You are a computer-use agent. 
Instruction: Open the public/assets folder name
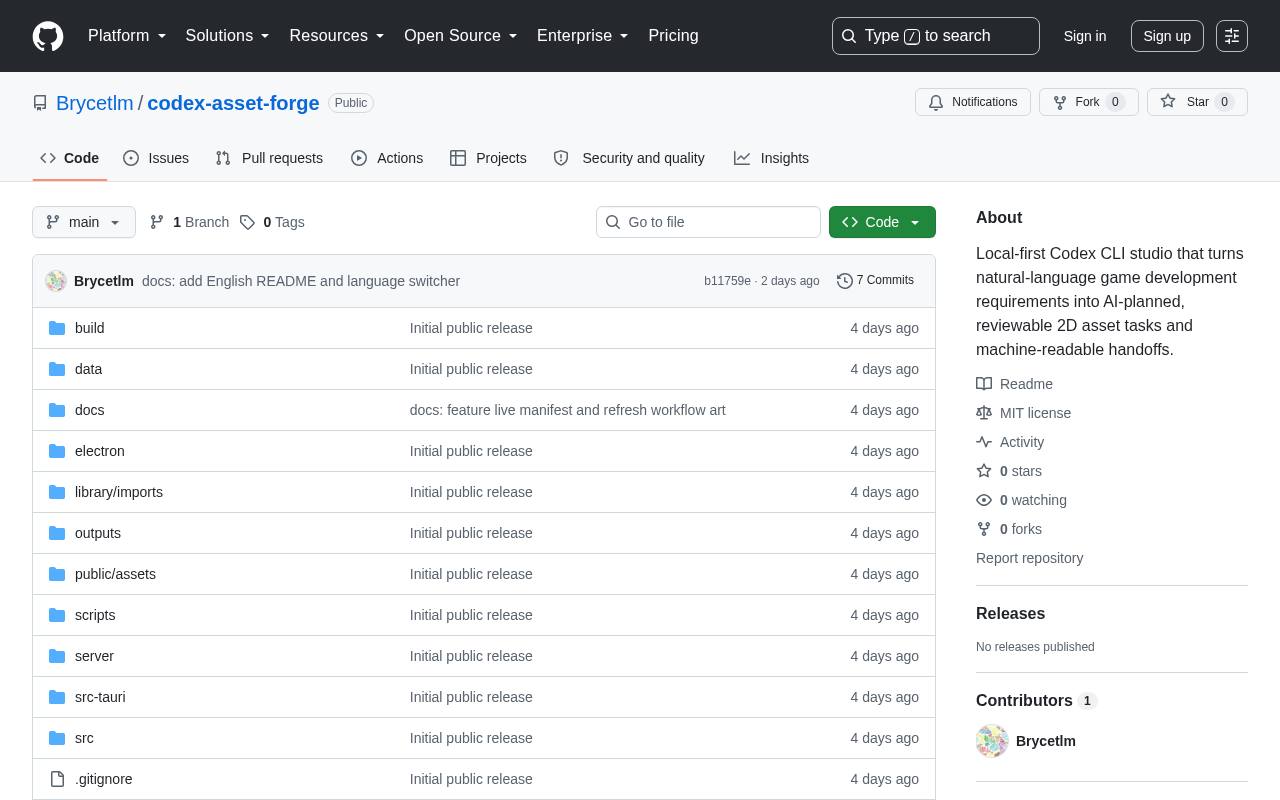click(x=115, y=574)
